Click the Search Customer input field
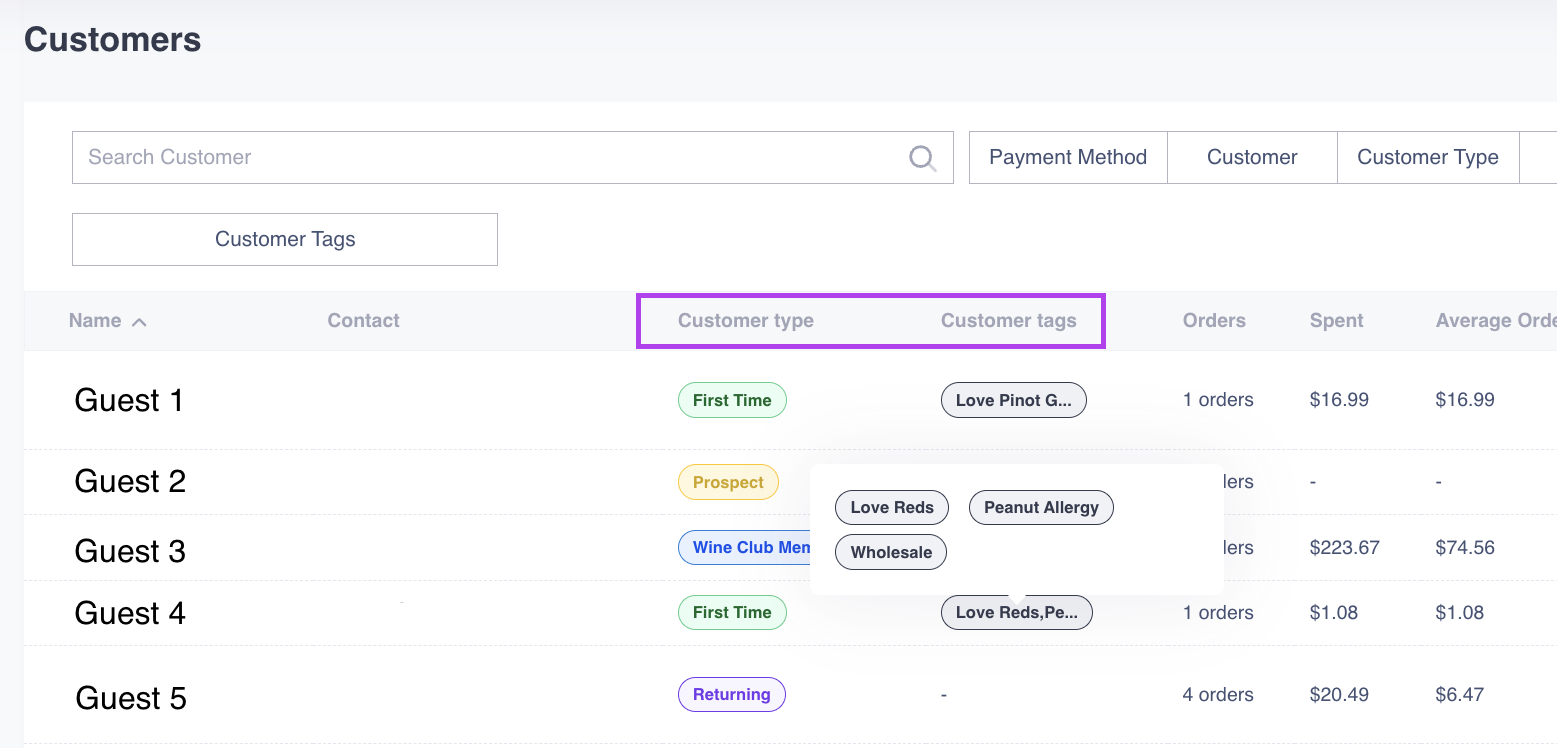1557x748 pixels. point(490,158)
